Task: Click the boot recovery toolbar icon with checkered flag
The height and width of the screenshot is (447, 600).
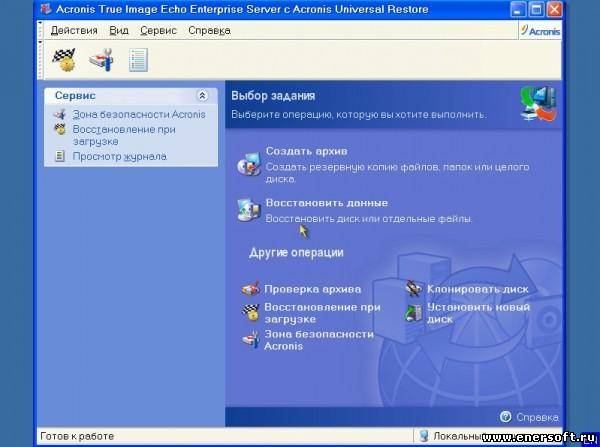Action: (64, 60)
